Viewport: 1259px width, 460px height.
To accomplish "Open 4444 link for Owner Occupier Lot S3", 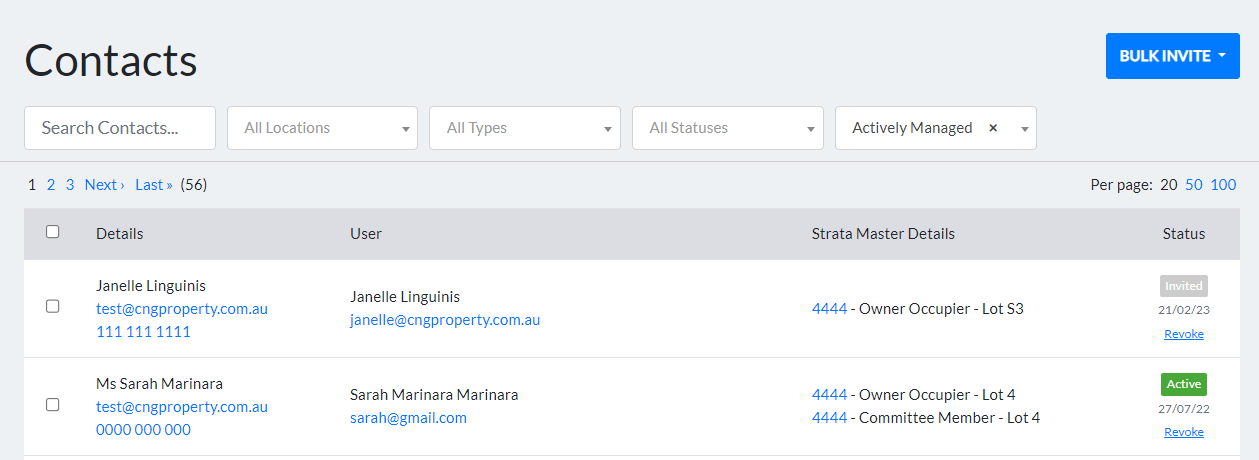I will (829, 309).
